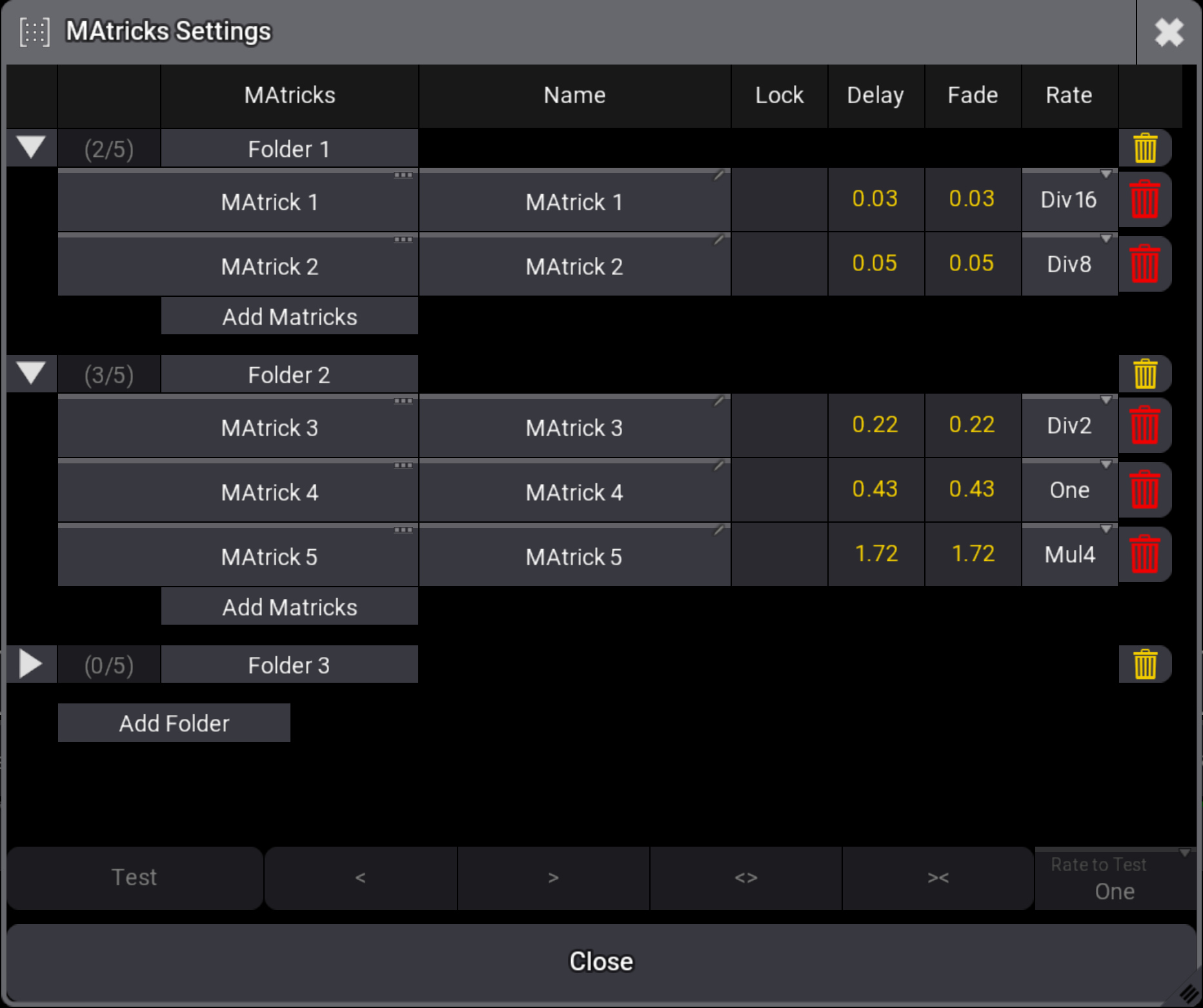The image size is (1203, 1008).
Task: Delete Folder 3 with yellow trash icon
Action: coord(1145,665)
